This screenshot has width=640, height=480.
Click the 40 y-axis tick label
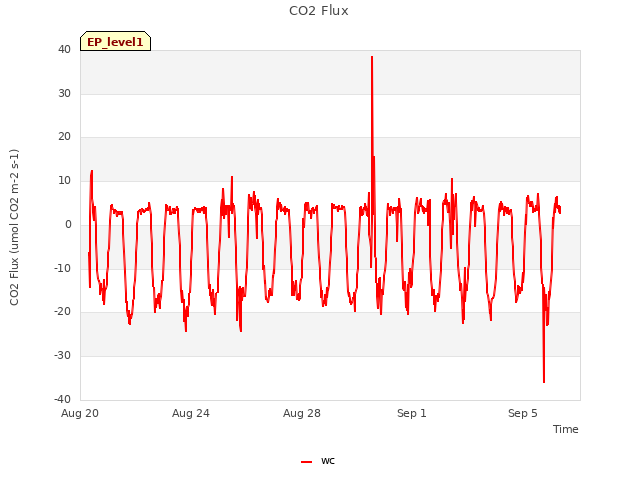point(64,49)
